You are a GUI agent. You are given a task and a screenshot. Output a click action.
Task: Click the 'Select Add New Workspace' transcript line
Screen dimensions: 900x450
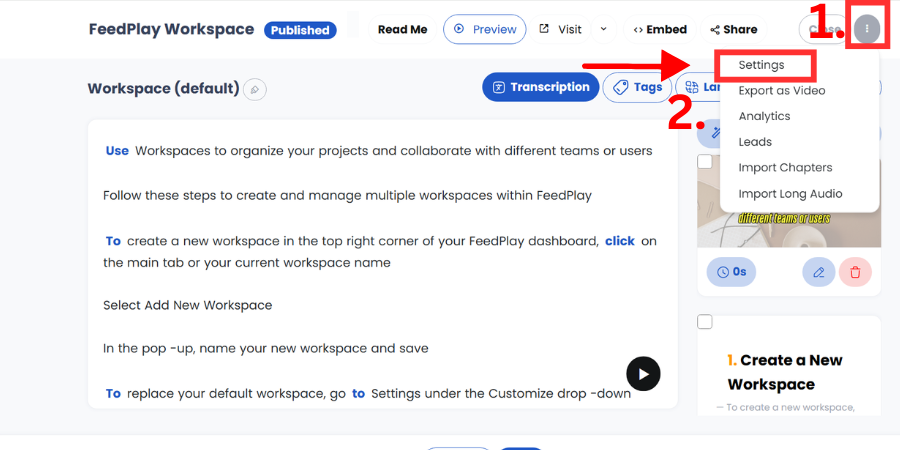188,305
